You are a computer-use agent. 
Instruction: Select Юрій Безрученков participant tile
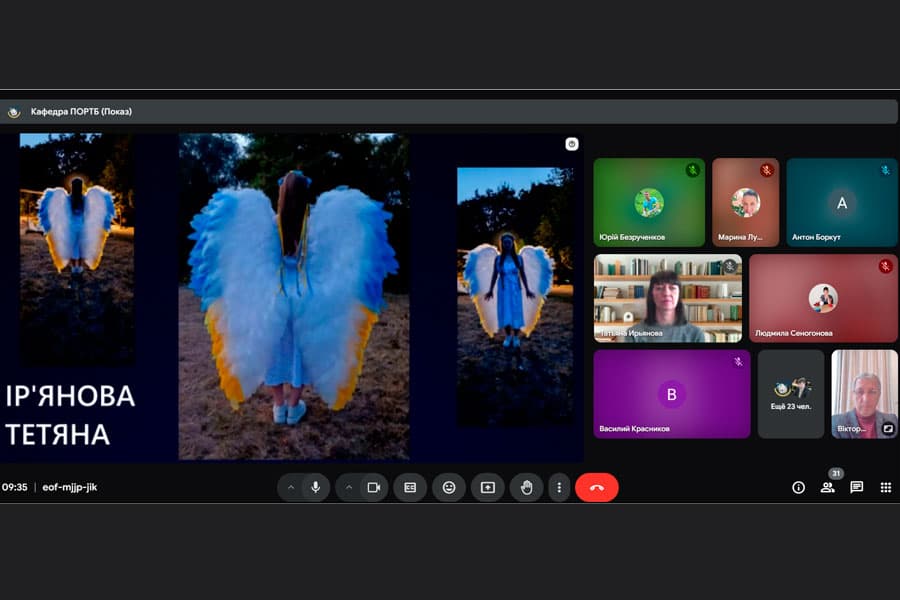point(649,203)
